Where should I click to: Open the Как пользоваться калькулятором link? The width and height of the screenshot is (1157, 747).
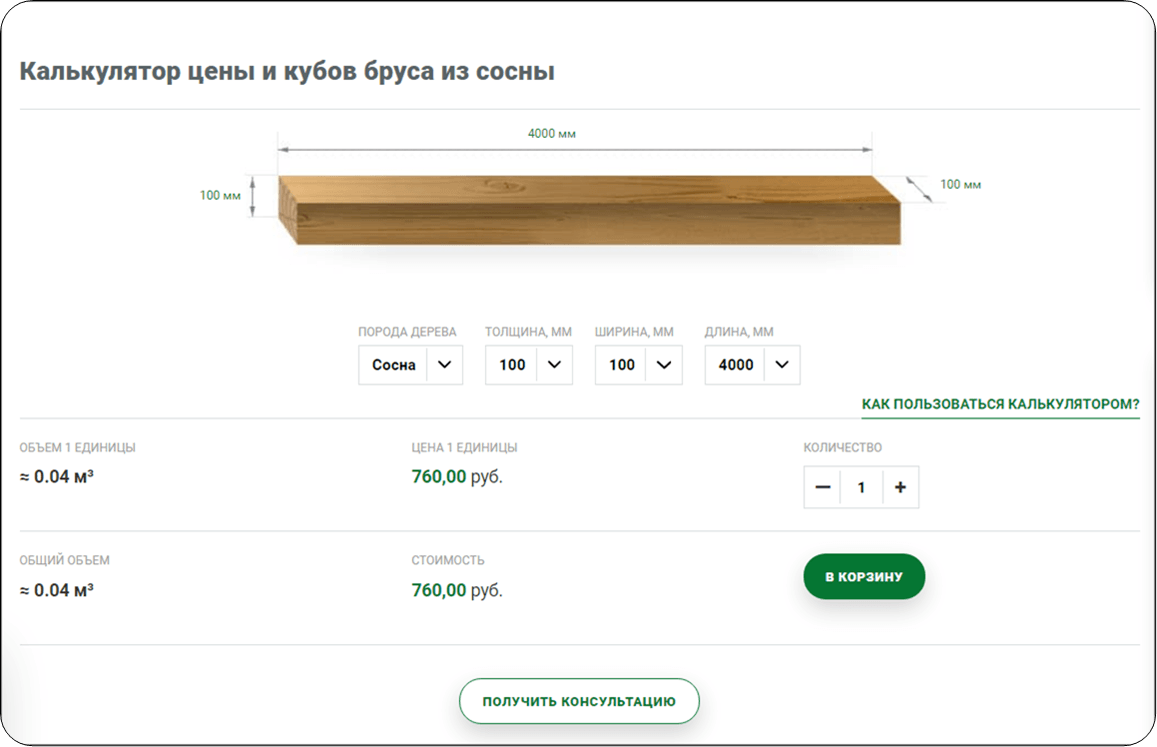pyautogui.click(x=1000, y=405)
